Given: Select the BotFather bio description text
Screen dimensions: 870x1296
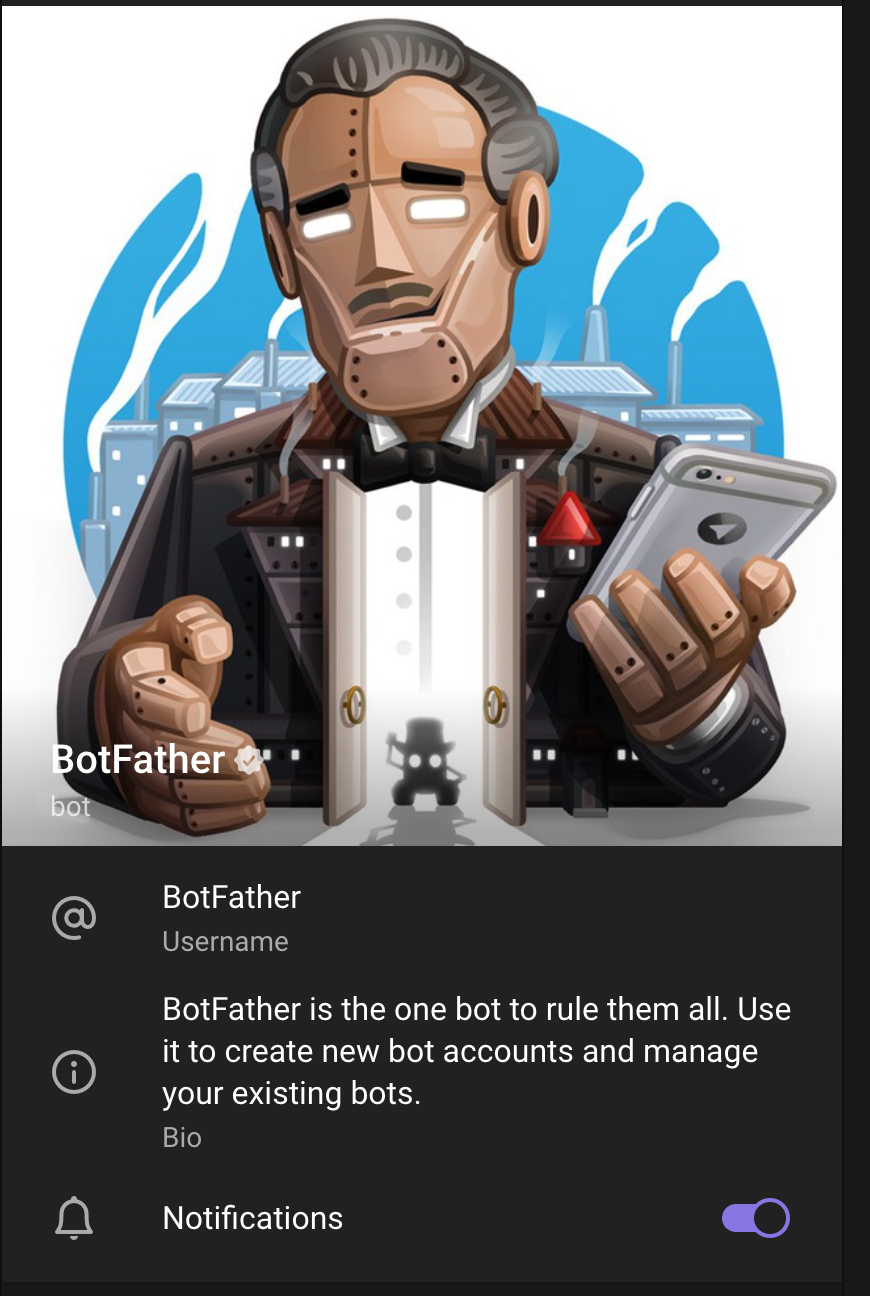Looking at the screenshot, I should coord(477,1051).
